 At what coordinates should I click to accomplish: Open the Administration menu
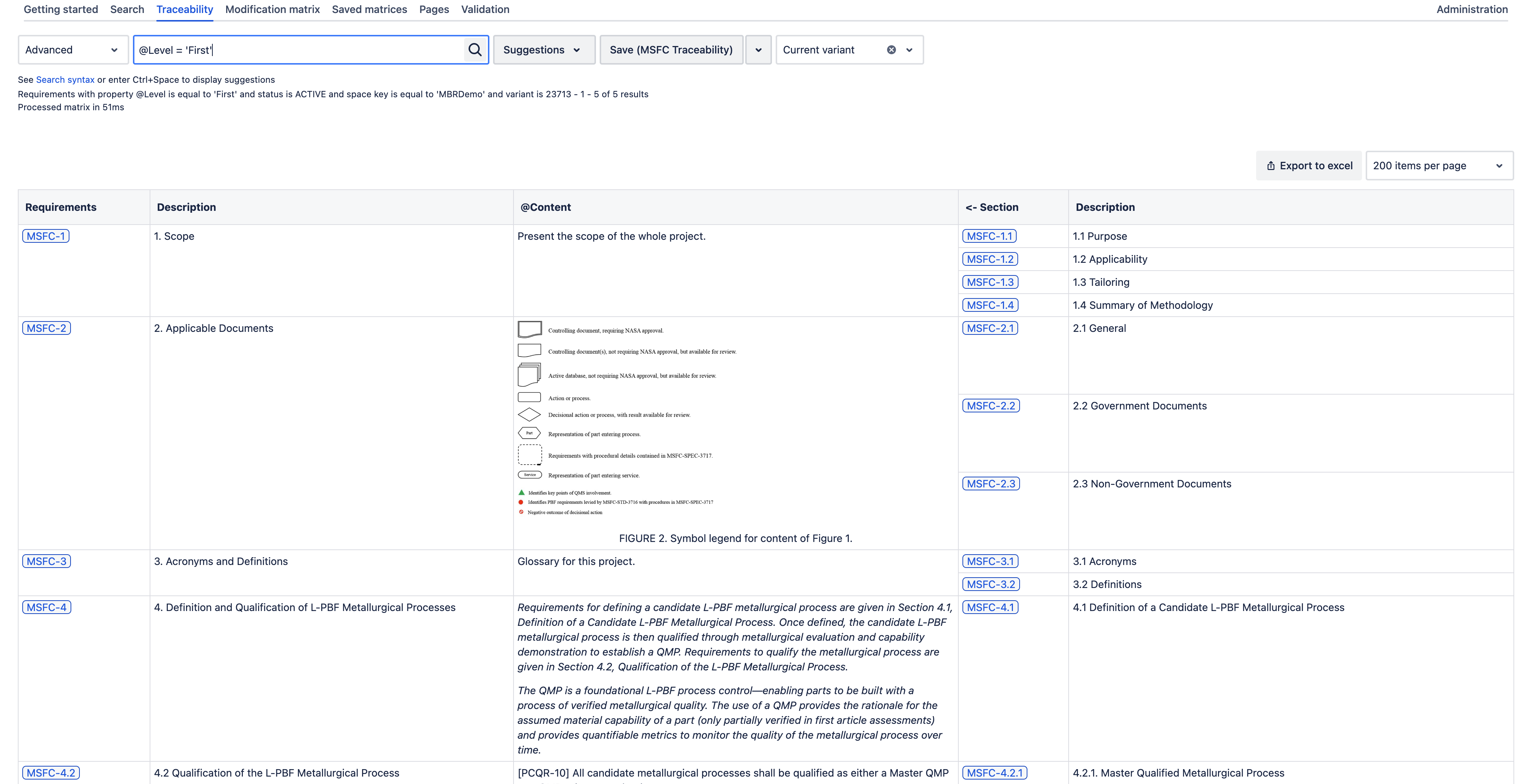pos(1471,10)
